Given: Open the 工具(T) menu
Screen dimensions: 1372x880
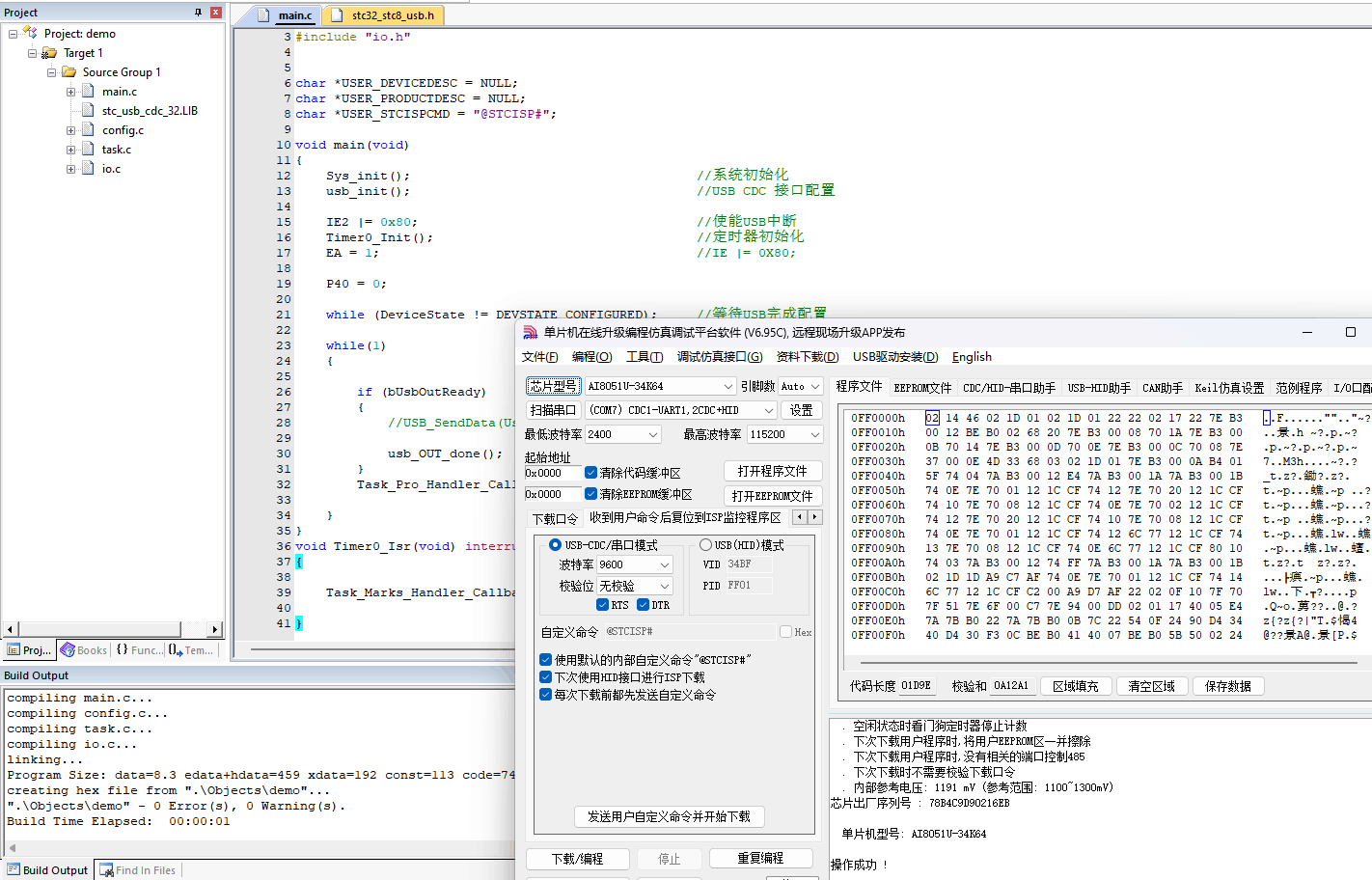Looking at the screenshot, I should coord(644,357).
